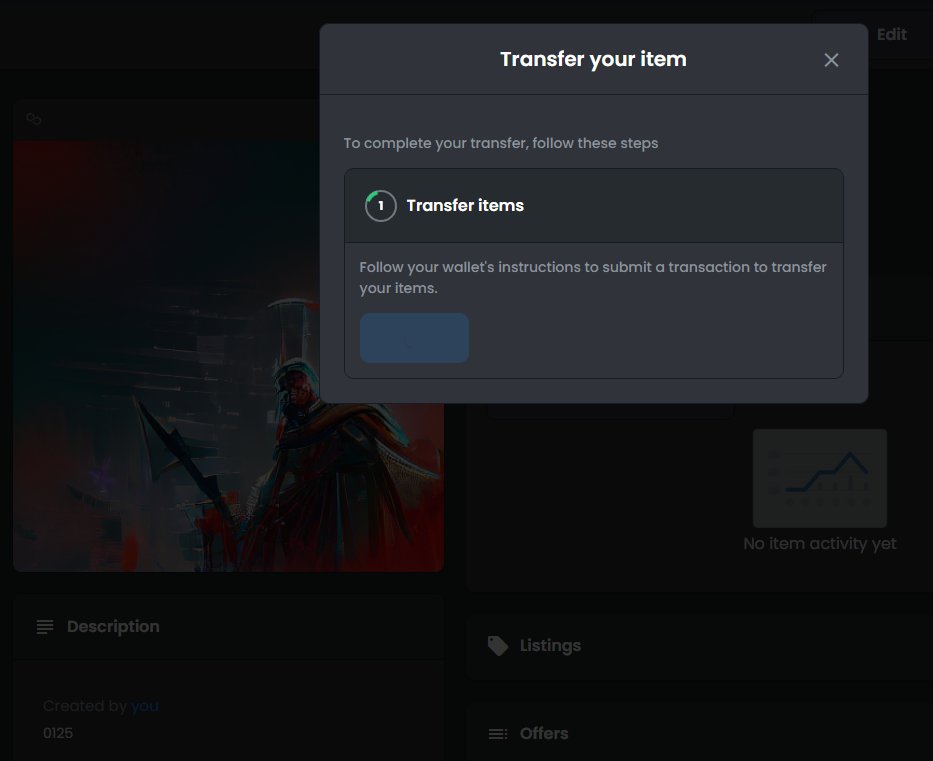This screenshot has width=933, height=761.
Task: Expand the Description section
Action: [228, 627]
